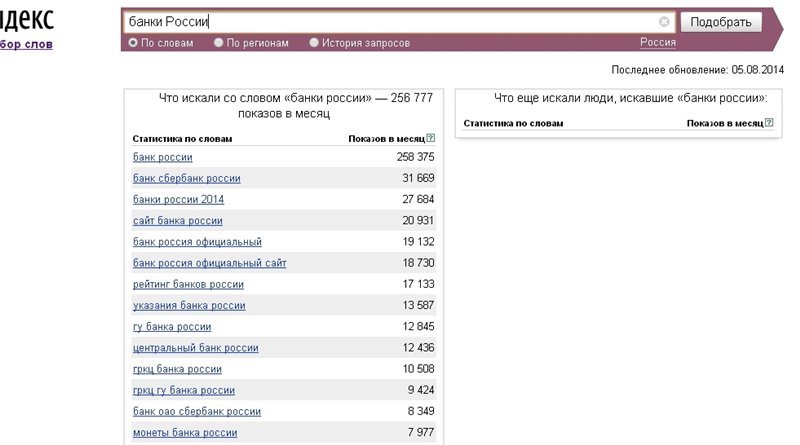Click the 'банки россии 2014' keyword
This screenshot has width=800, height=445.
pos(178,200)
